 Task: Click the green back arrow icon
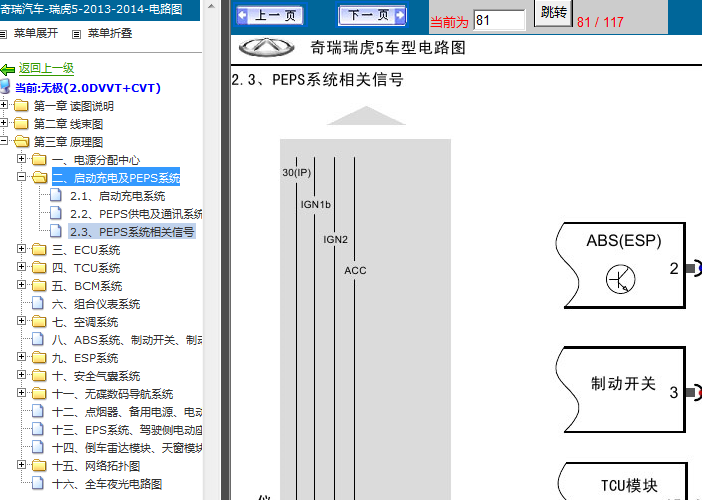8,69
